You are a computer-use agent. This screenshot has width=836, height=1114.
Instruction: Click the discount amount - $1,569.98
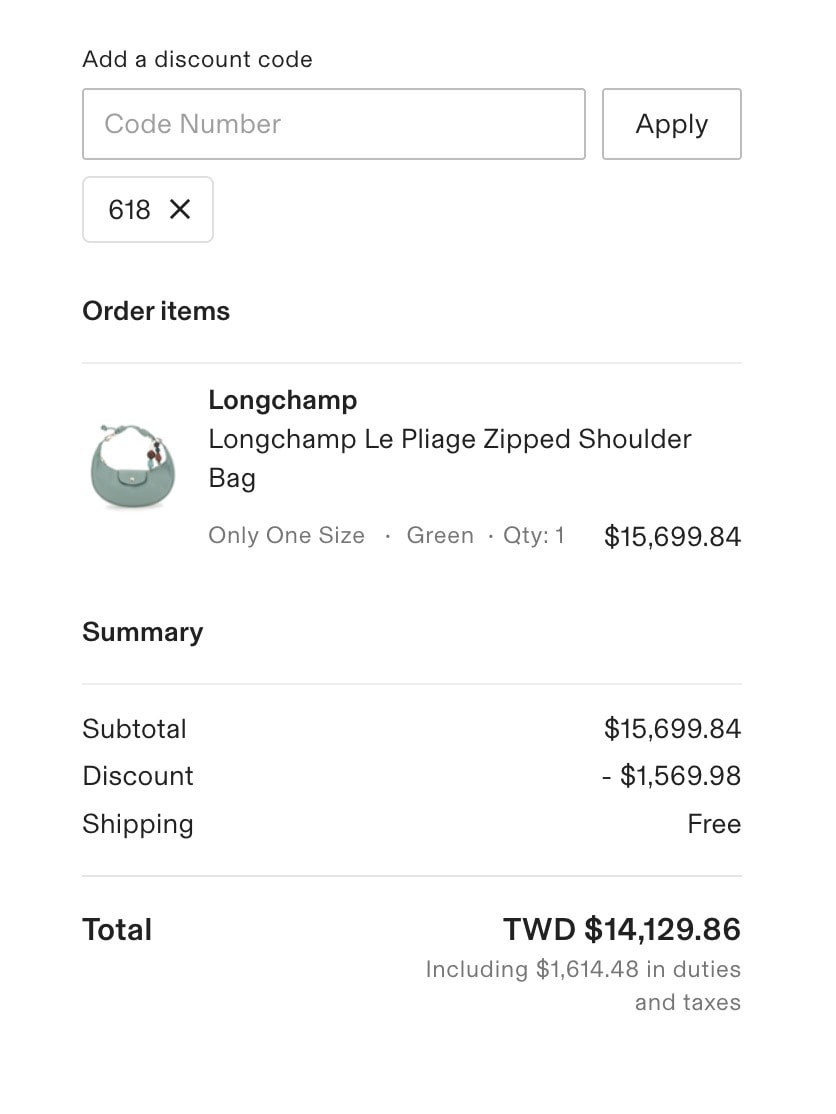coord(671,776)
